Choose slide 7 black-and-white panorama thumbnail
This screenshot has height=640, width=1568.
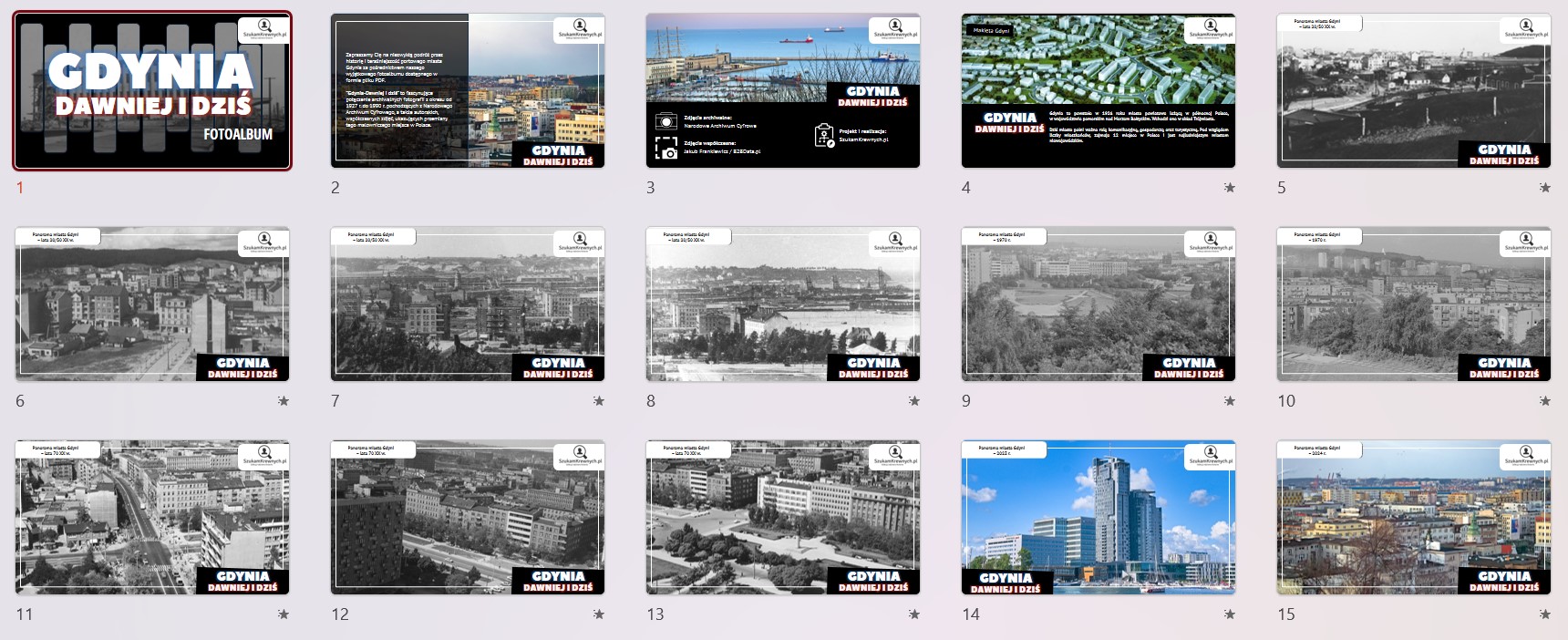coord(467,305)
